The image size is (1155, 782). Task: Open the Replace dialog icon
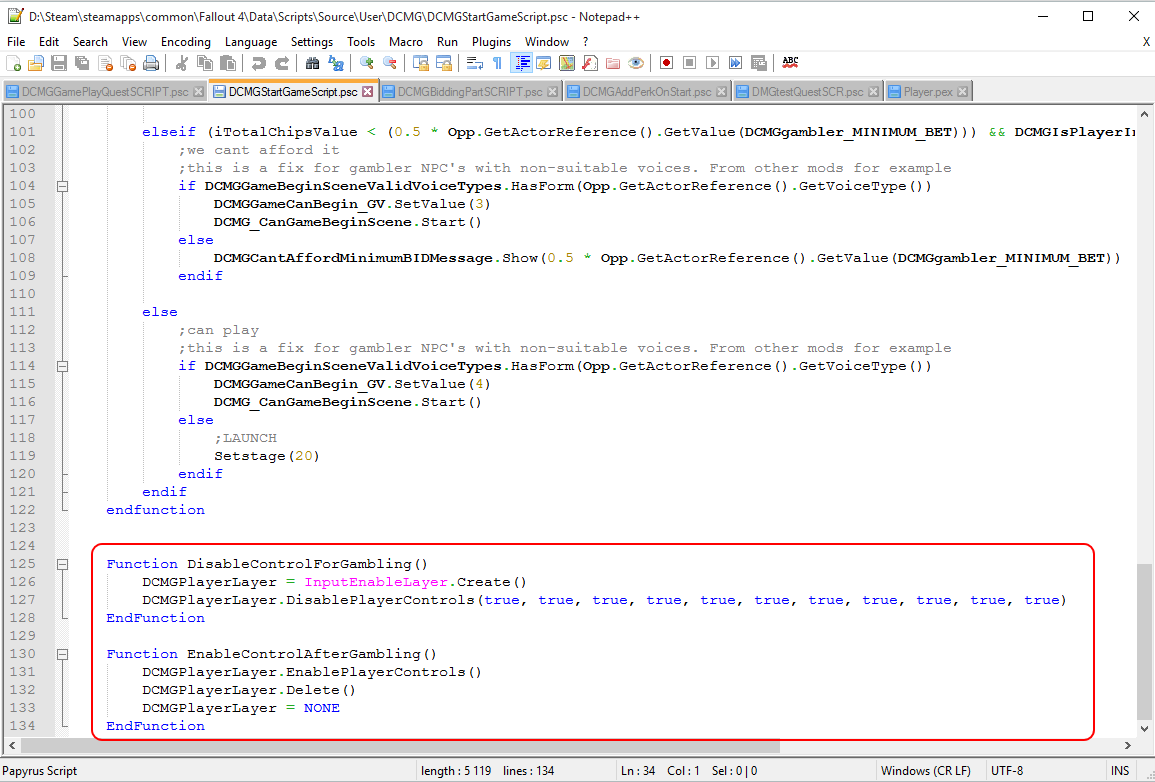(336, 63)
